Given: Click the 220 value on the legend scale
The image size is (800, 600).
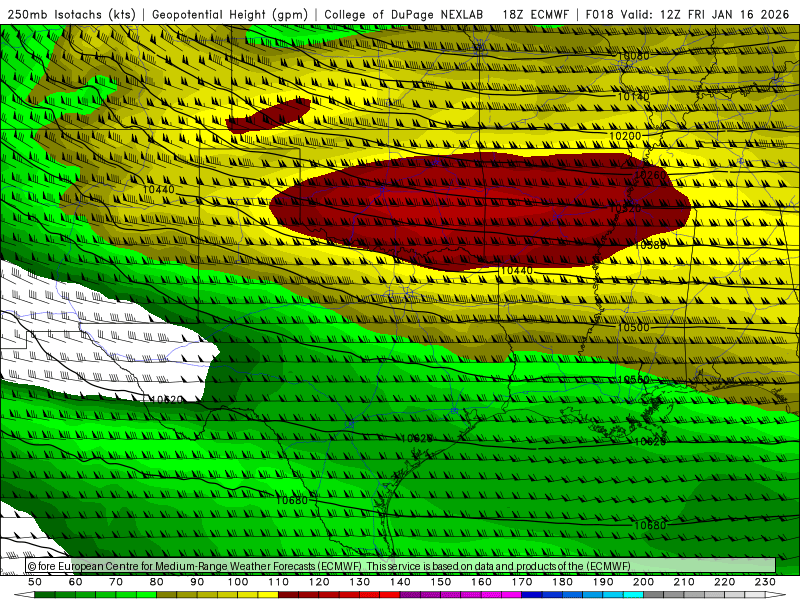Looking at the screenshot, I should [724, 582].
